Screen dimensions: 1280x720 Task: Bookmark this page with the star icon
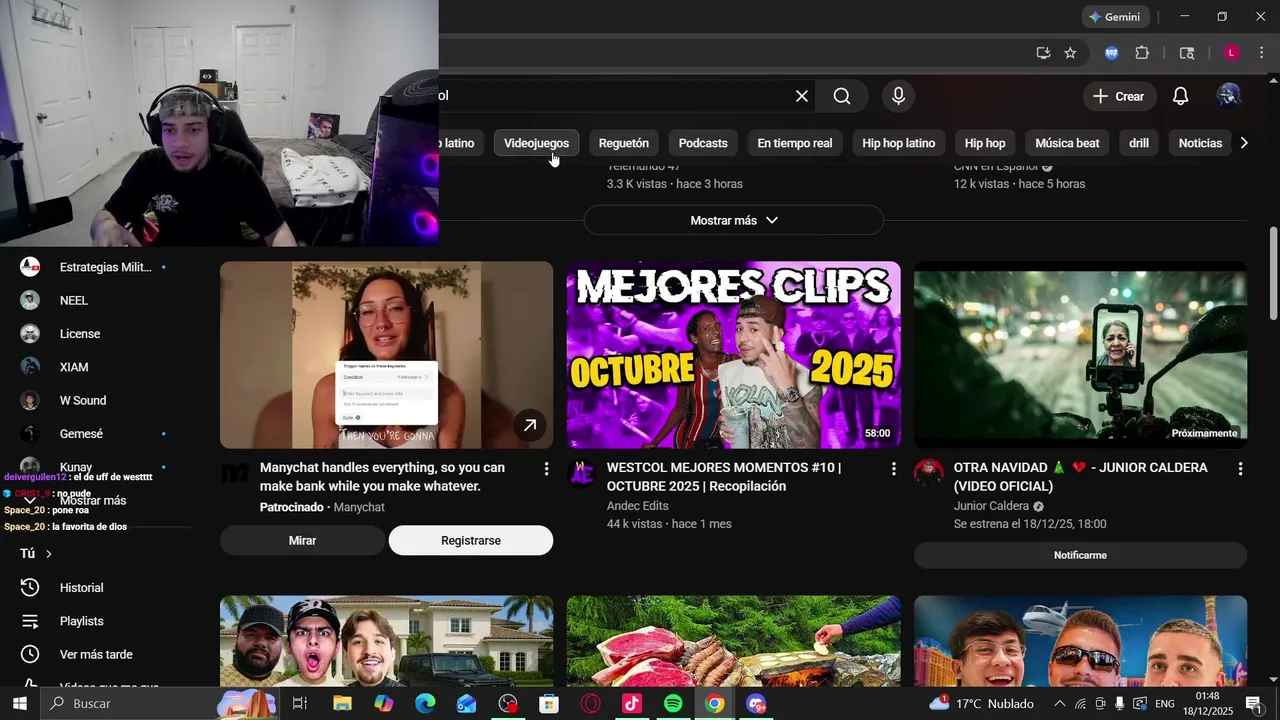point(1070,53)
